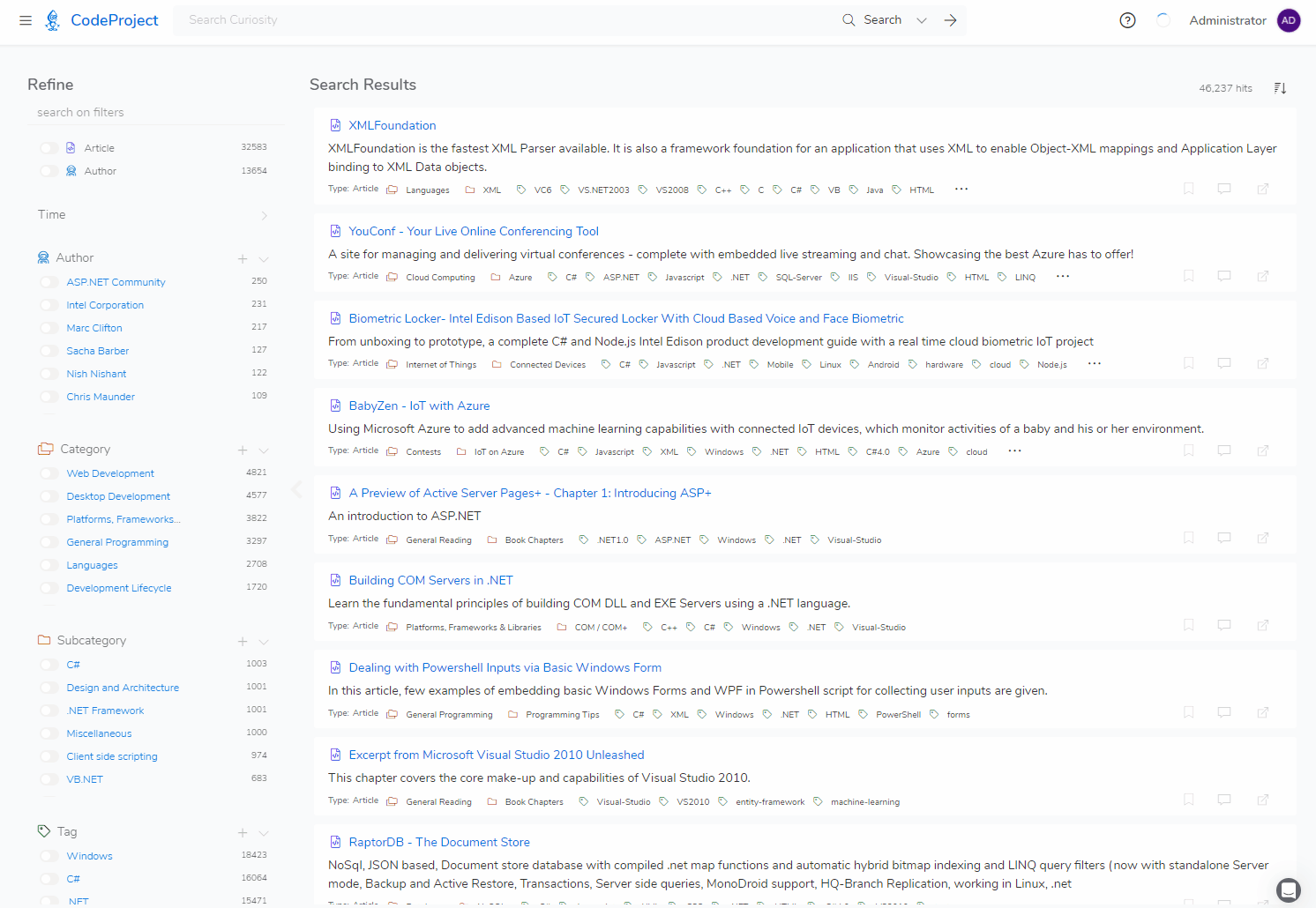Viewport: 1316px width, 908px height.
Task: Collapse the Subcategory filter section
Action: pyautogui.click(x=264, y=642)
